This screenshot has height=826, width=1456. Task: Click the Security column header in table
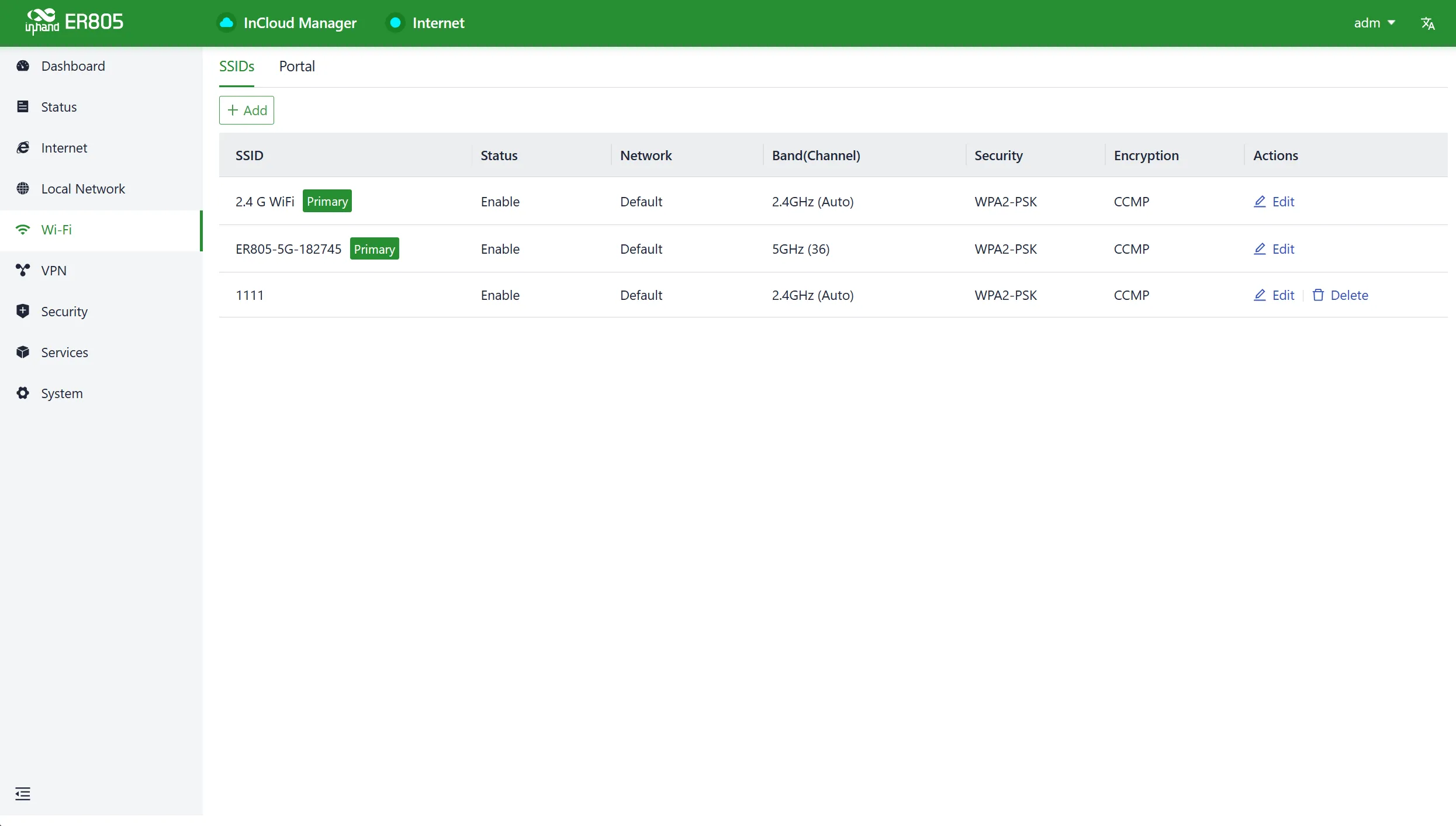pos(998,155)
